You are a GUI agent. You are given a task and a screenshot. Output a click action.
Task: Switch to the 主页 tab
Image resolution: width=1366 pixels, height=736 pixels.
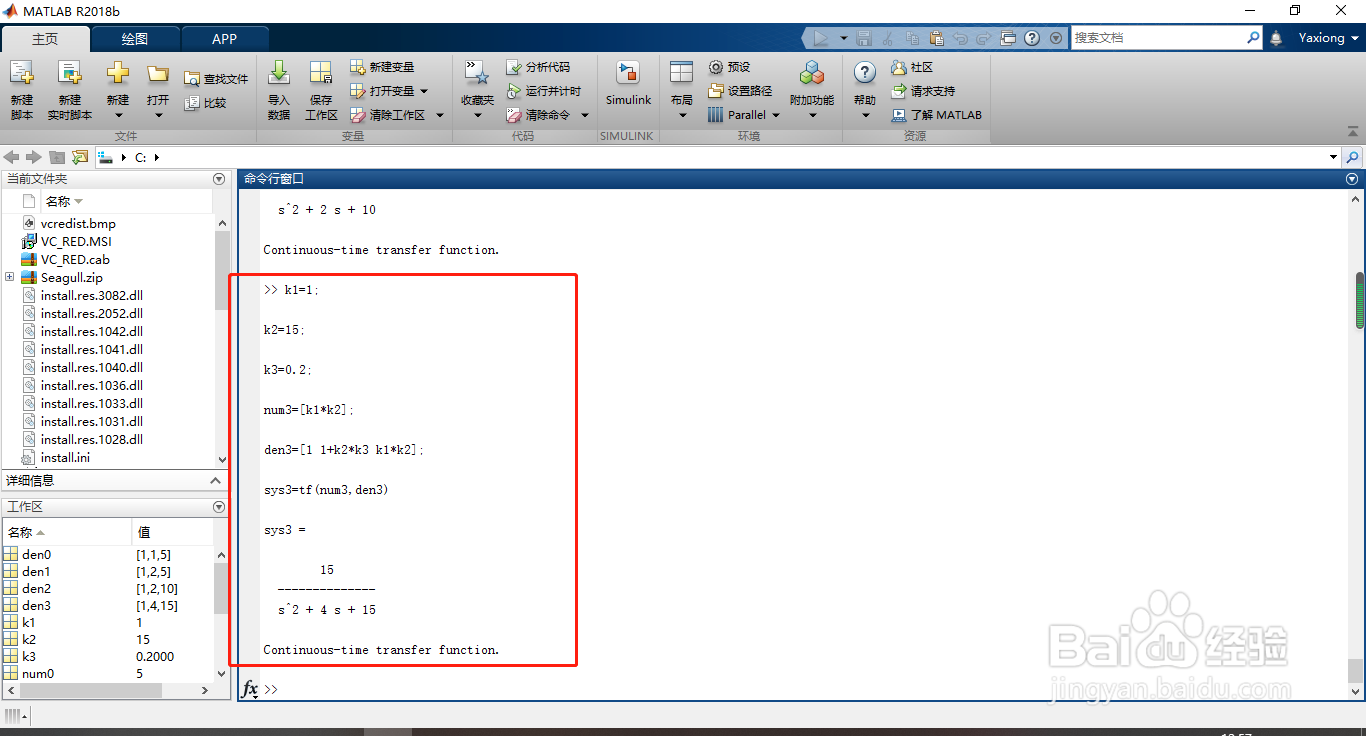pos(45,39)
